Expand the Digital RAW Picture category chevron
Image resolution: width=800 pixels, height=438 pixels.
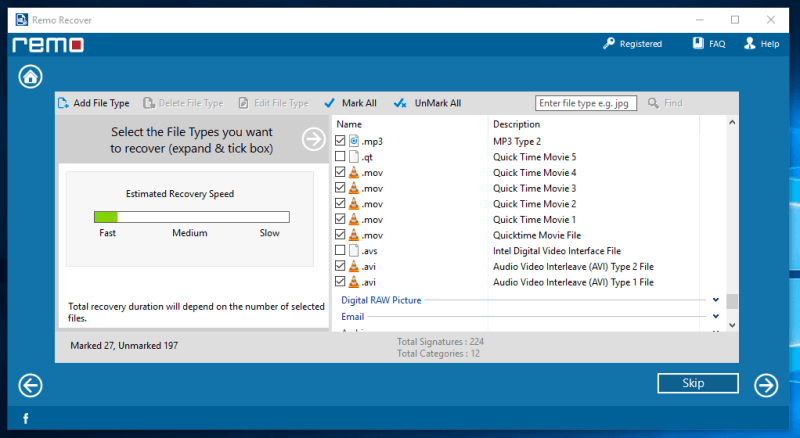716,300
